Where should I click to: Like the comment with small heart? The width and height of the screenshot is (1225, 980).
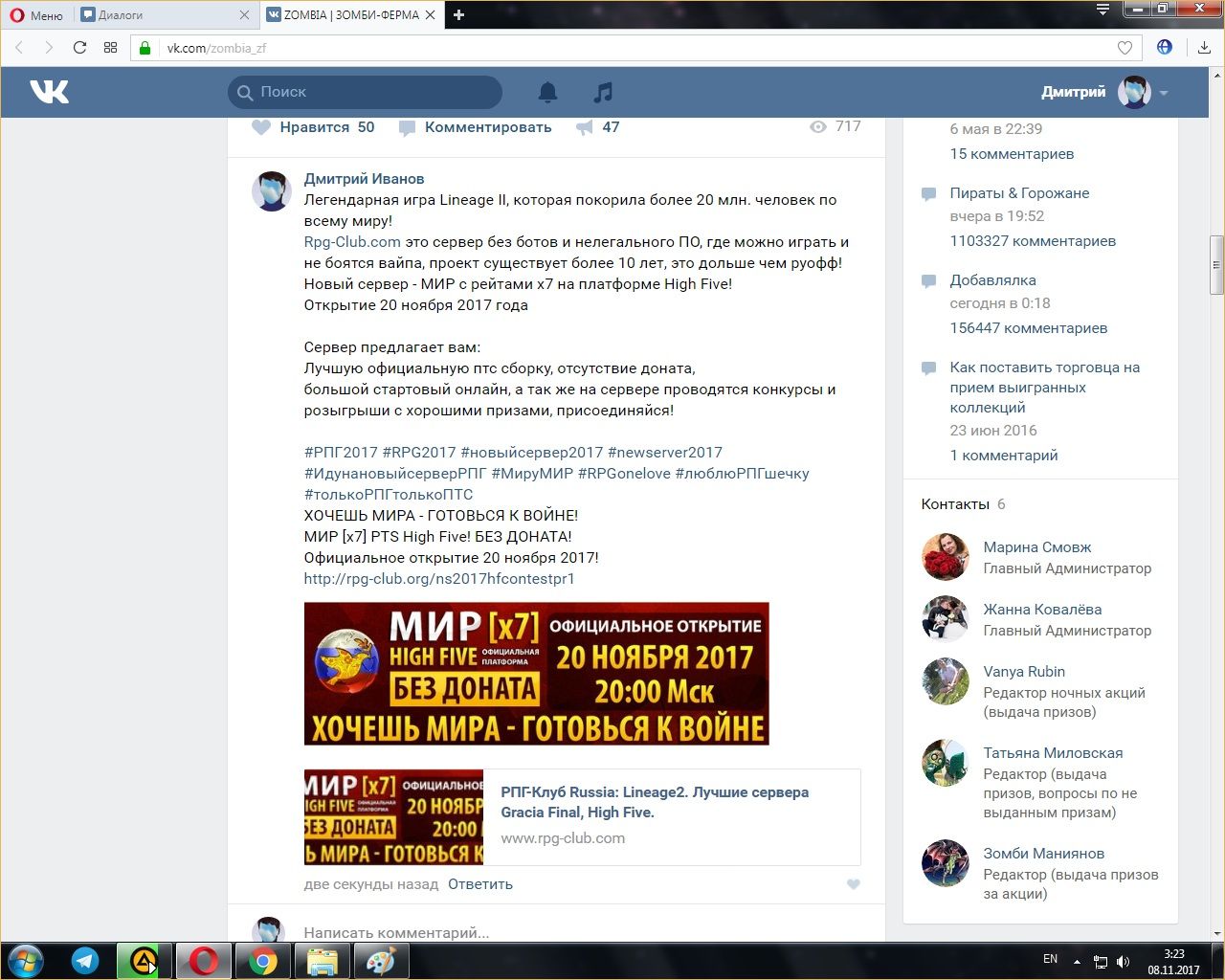854,884
